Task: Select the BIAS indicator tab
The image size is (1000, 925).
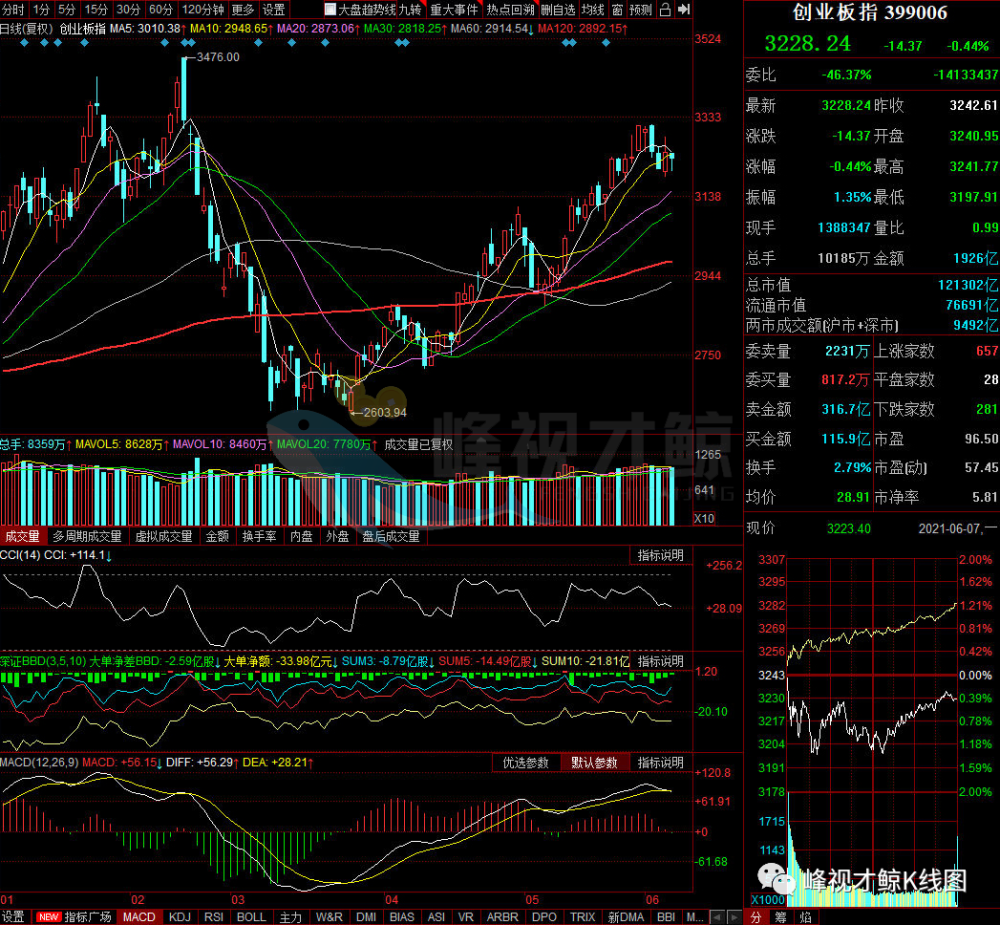Action: [402, 917]
